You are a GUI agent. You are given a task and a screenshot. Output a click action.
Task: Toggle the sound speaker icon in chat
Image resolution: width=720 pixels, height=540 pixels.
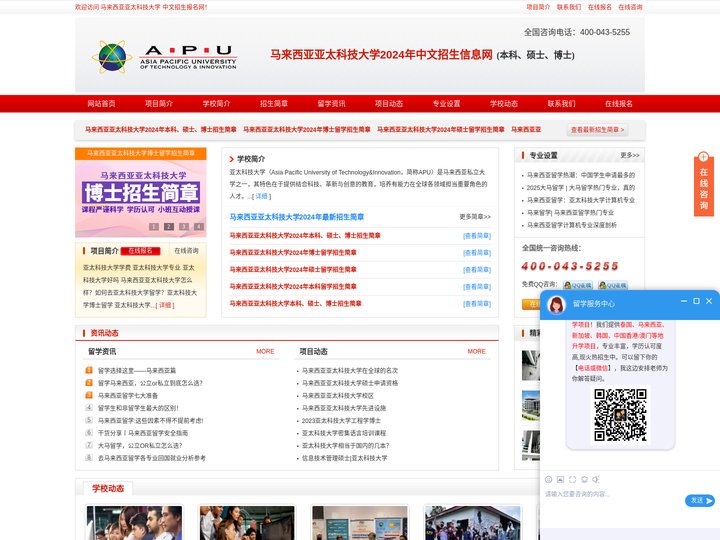pyautogui.click(x=596, y=479)
